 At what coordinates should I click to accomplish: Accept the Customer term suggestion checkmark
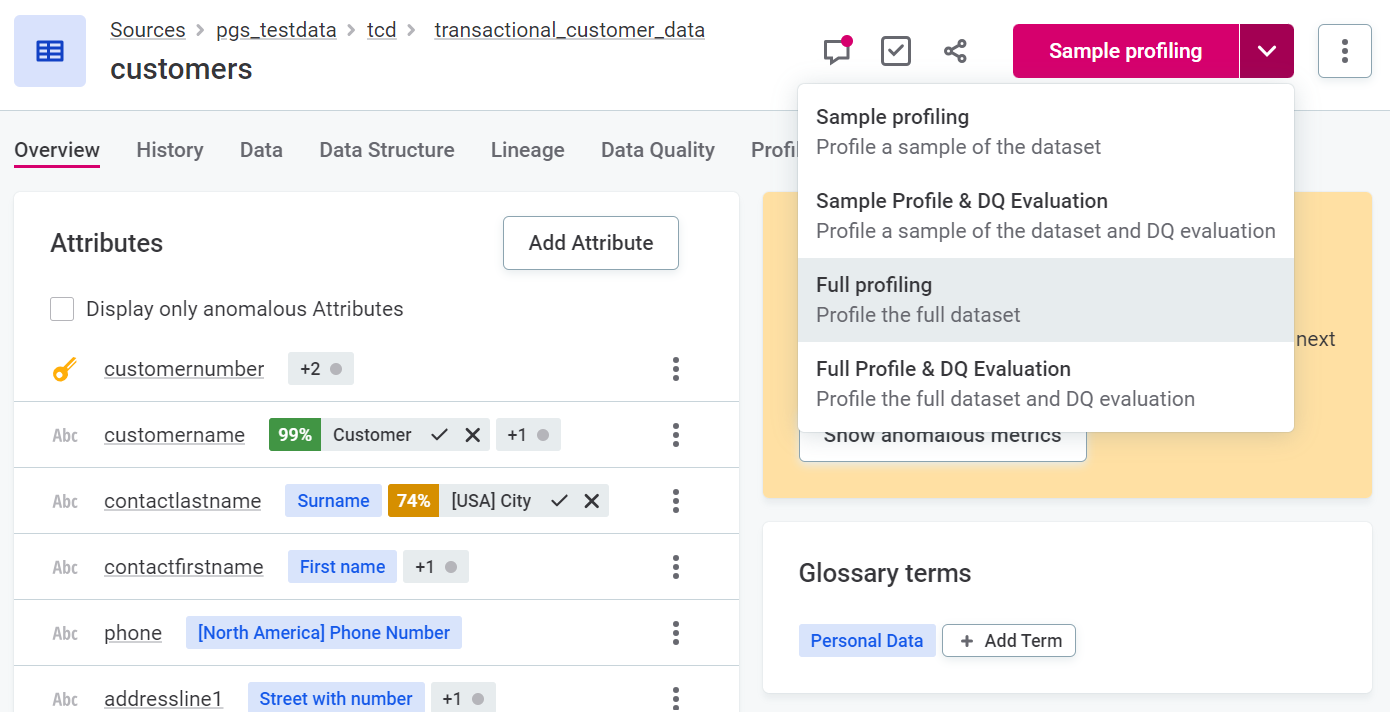pos(439,435)
